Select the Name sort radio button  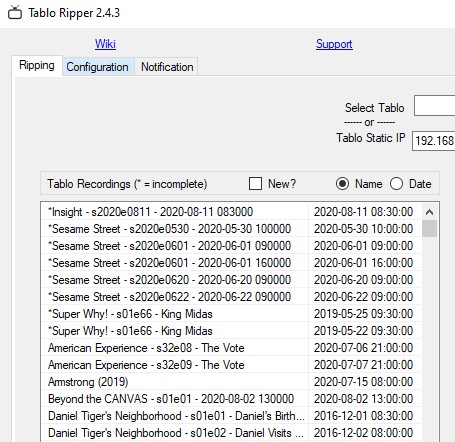point(342,184)
